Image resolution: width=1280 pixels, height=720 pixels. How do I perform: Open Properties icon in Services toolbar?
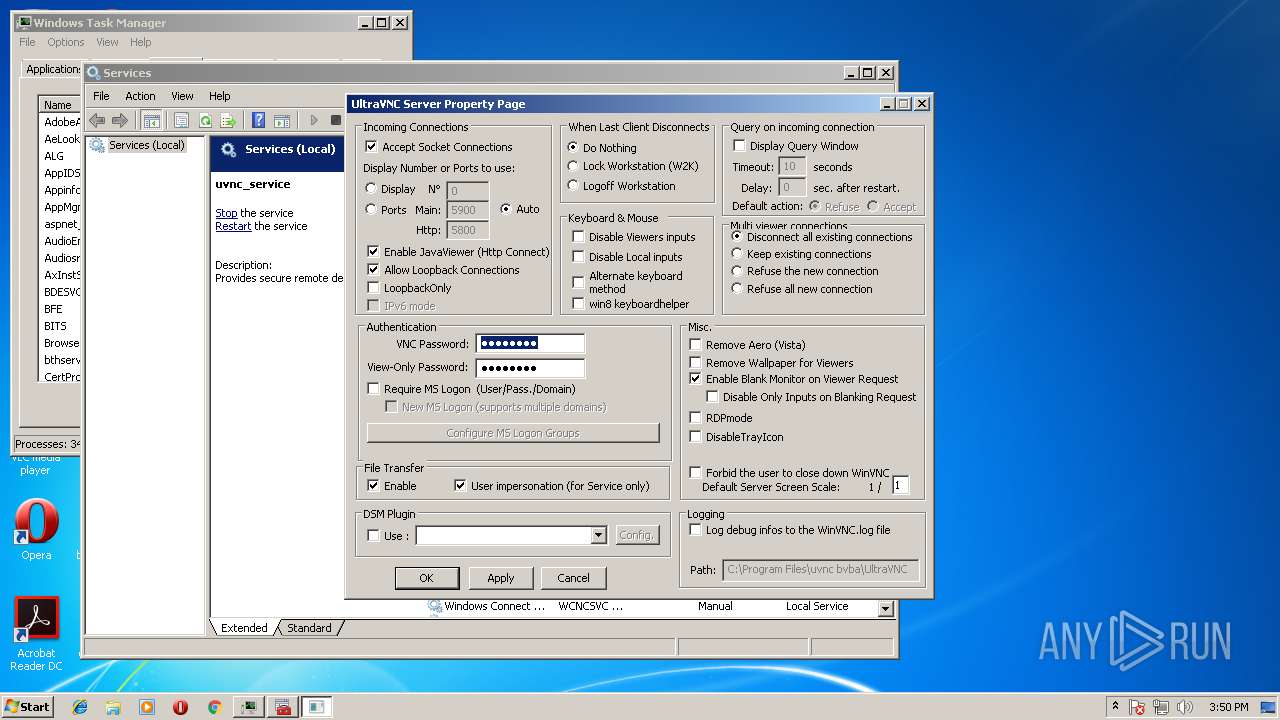tap(181, 121)
